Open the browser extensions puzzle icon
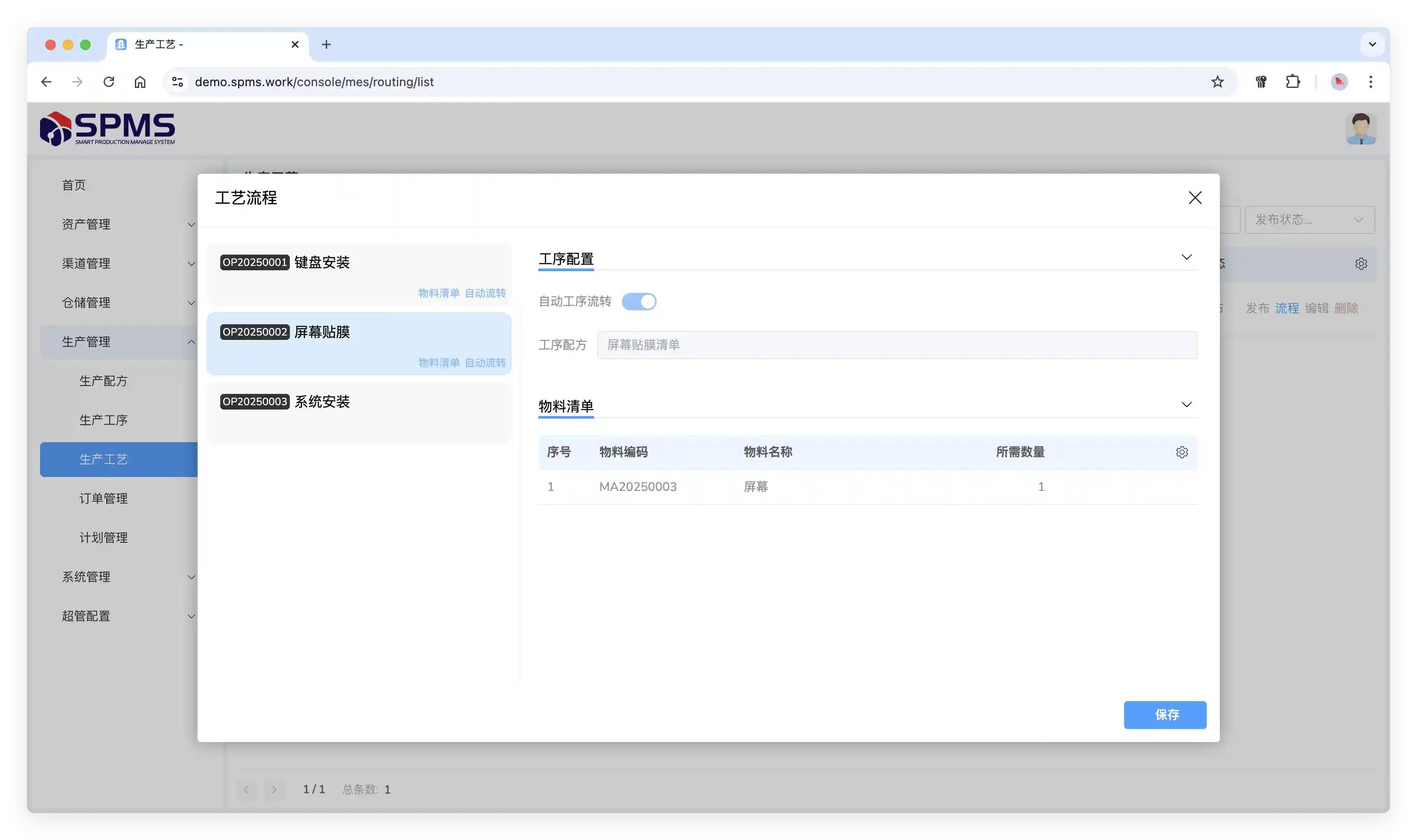The image size is (1417, 840). [x=1293, y=81]
